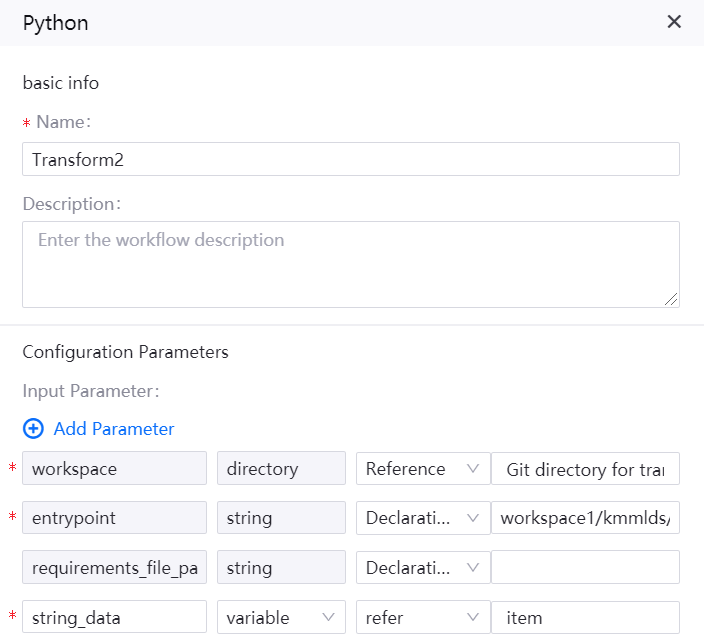Click the Git directory value field
704x644 pixels.
pyautogui.click(x=586, y=469)
